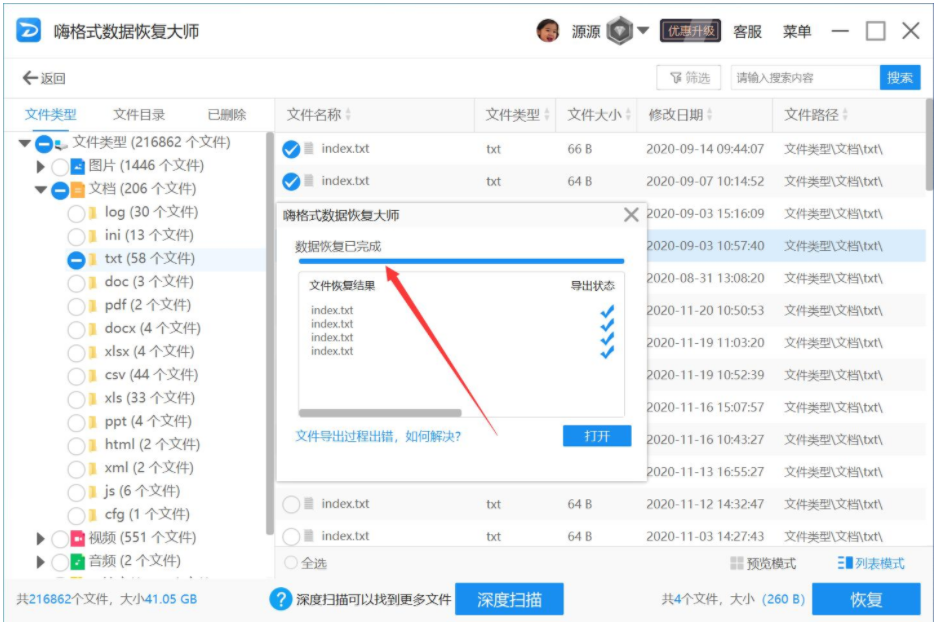Sort by 文件名称 column arrows

tap(348, 114)
